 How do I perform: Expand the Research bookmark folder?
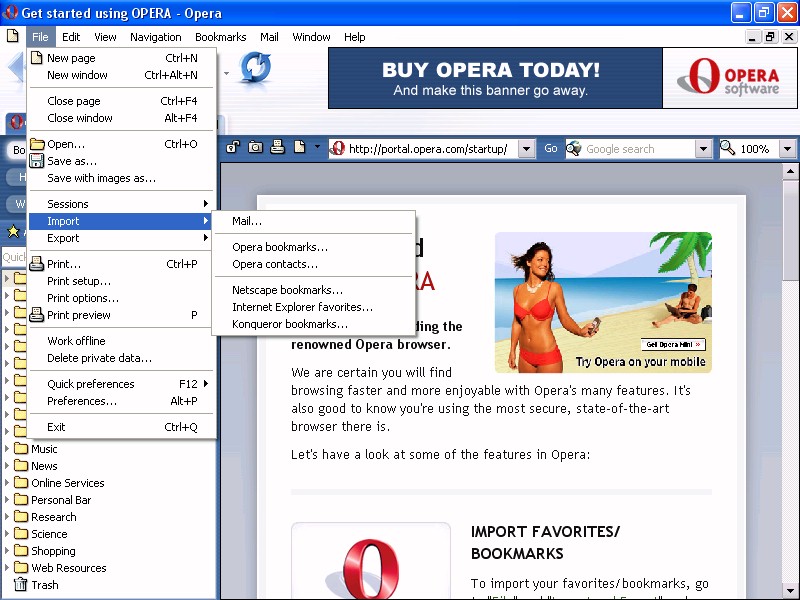[7, 517]
